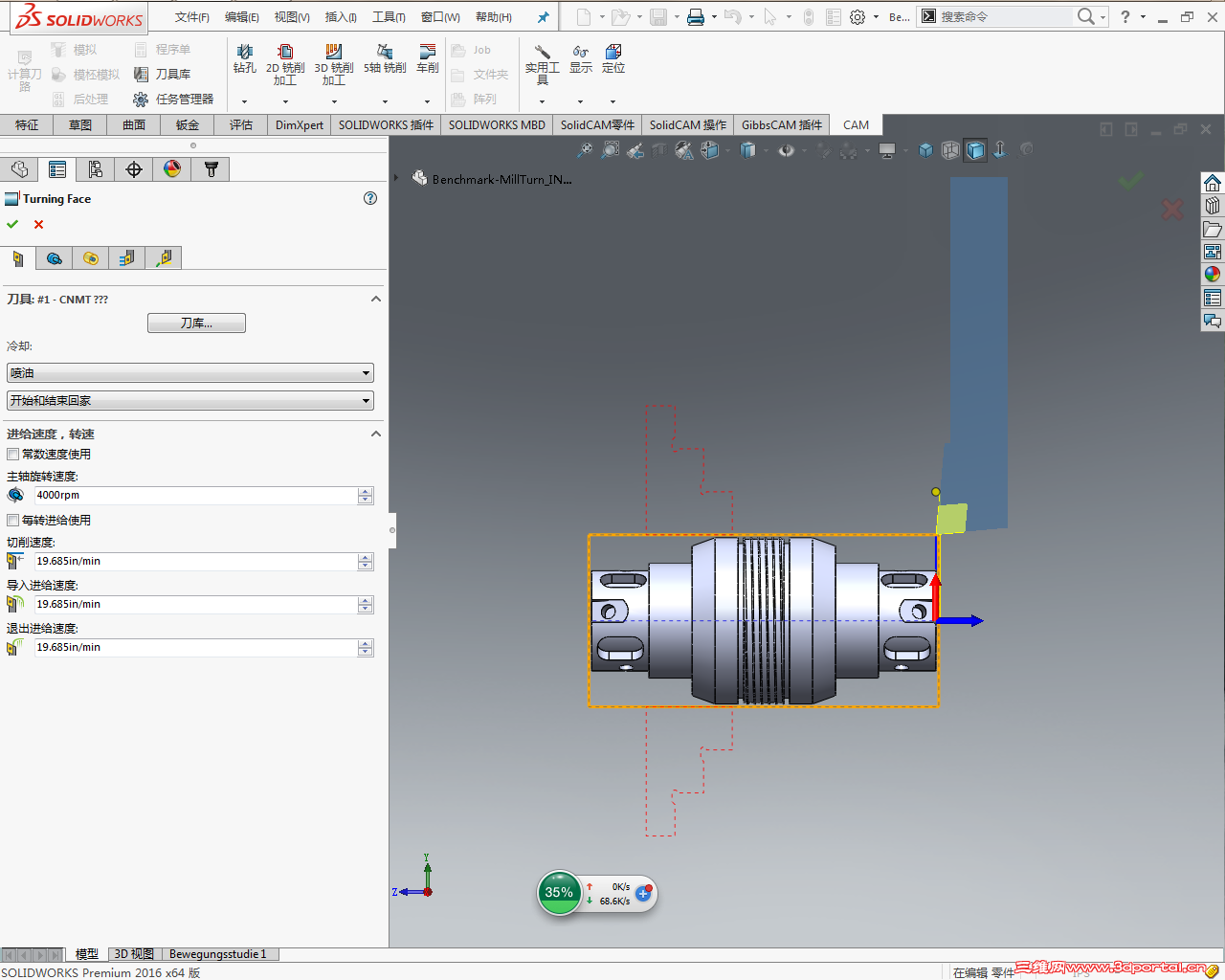Collapse the 进给速度，转速 section
Screen dimensions: 1225x980
click(x=376, y=434)
